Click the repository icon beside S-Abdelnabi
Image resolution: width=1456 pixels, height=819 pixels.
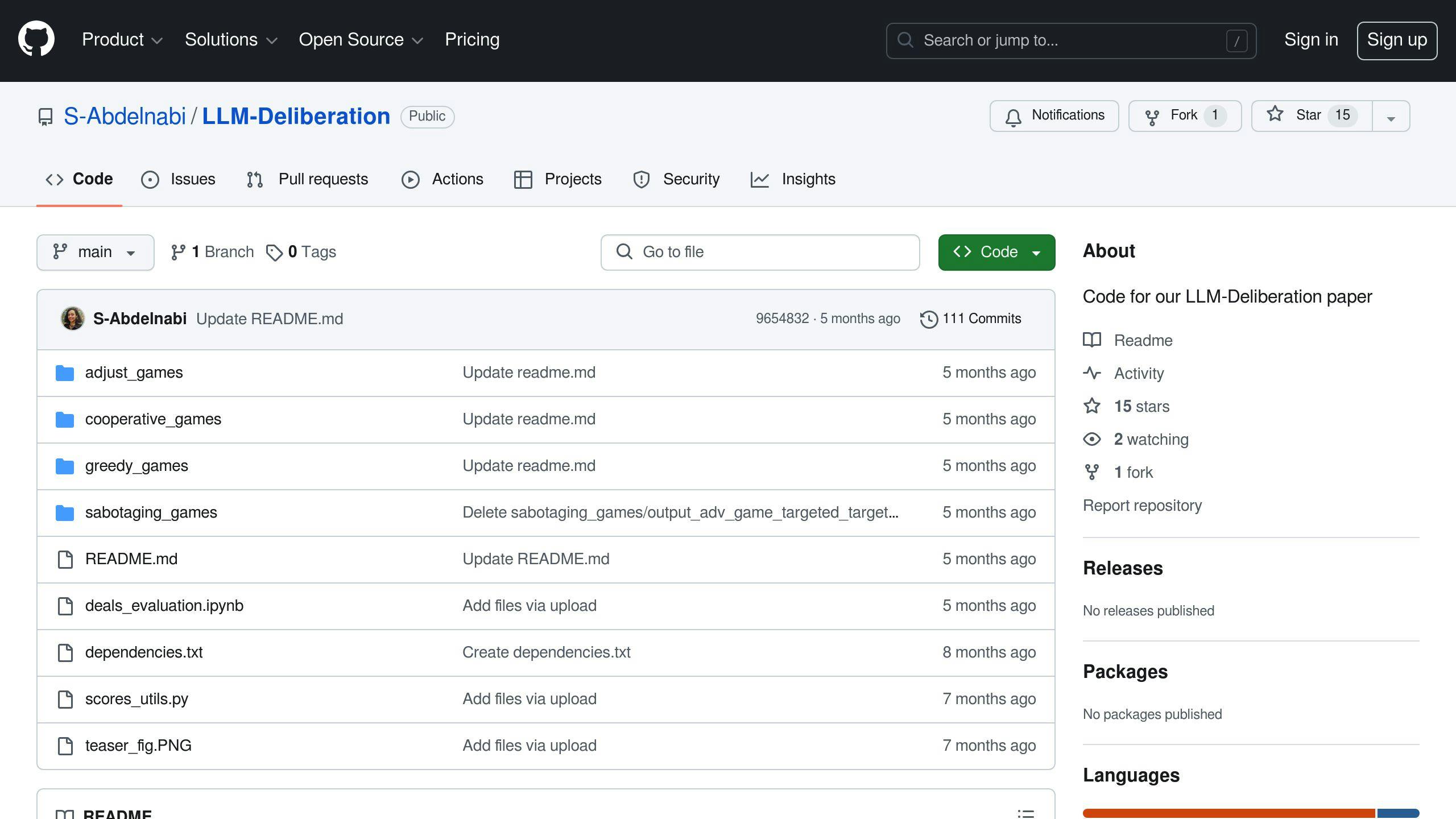[45, 117]
